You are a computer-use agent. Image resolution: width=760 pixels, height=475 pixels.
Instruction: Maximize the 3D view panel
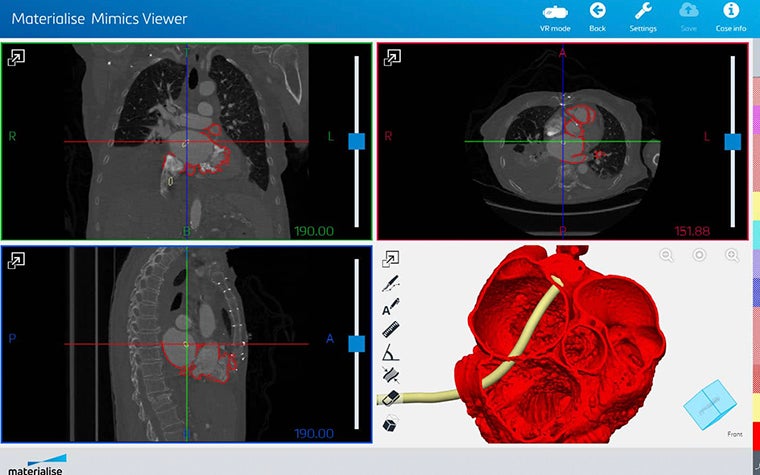tap(392, 259)
